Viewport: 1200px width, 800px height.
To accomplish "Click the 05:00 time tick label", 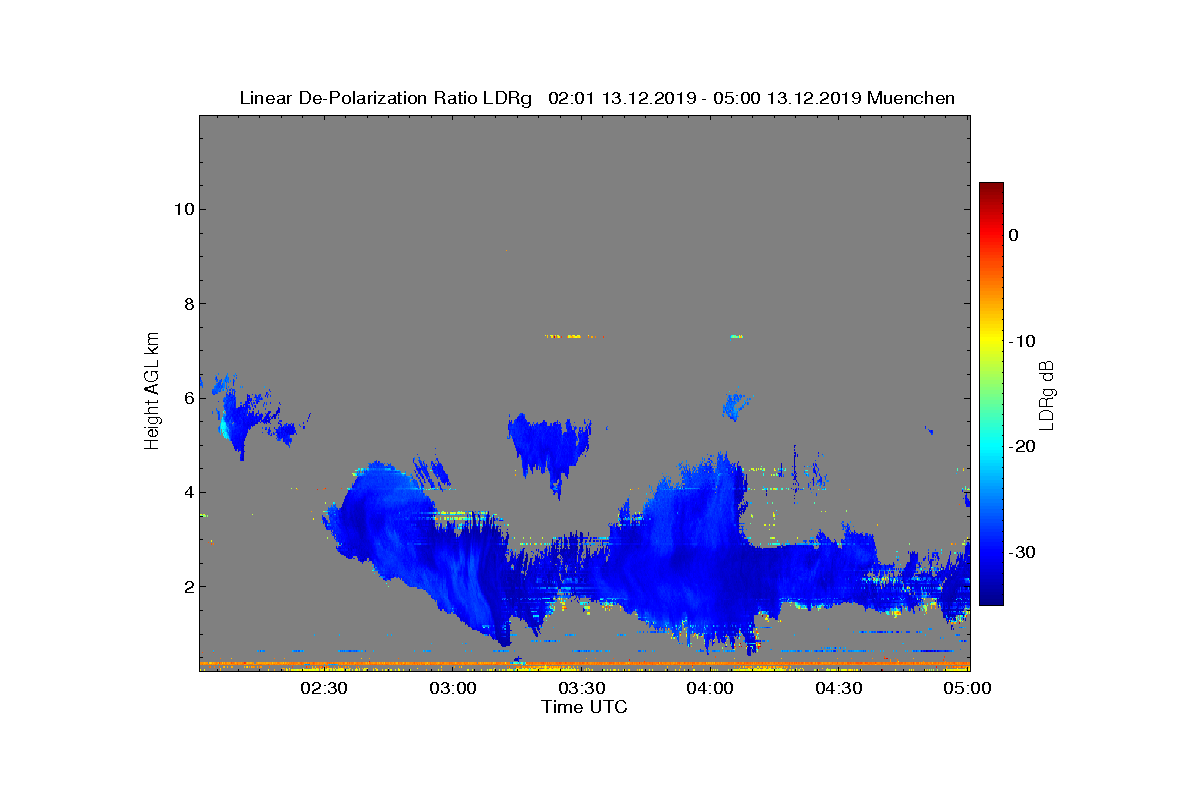I will click(968, 688).
